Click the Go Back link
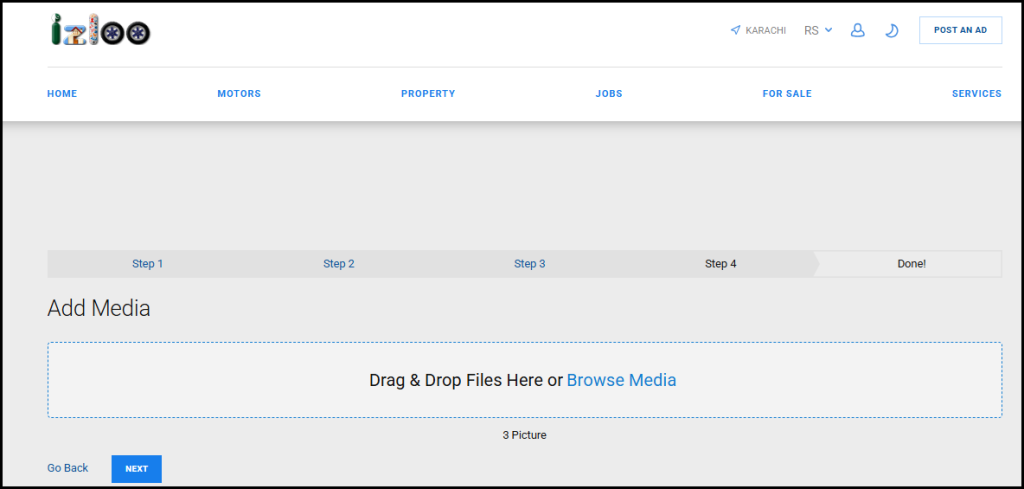The image size is (1024, 489). click(67, 468)
